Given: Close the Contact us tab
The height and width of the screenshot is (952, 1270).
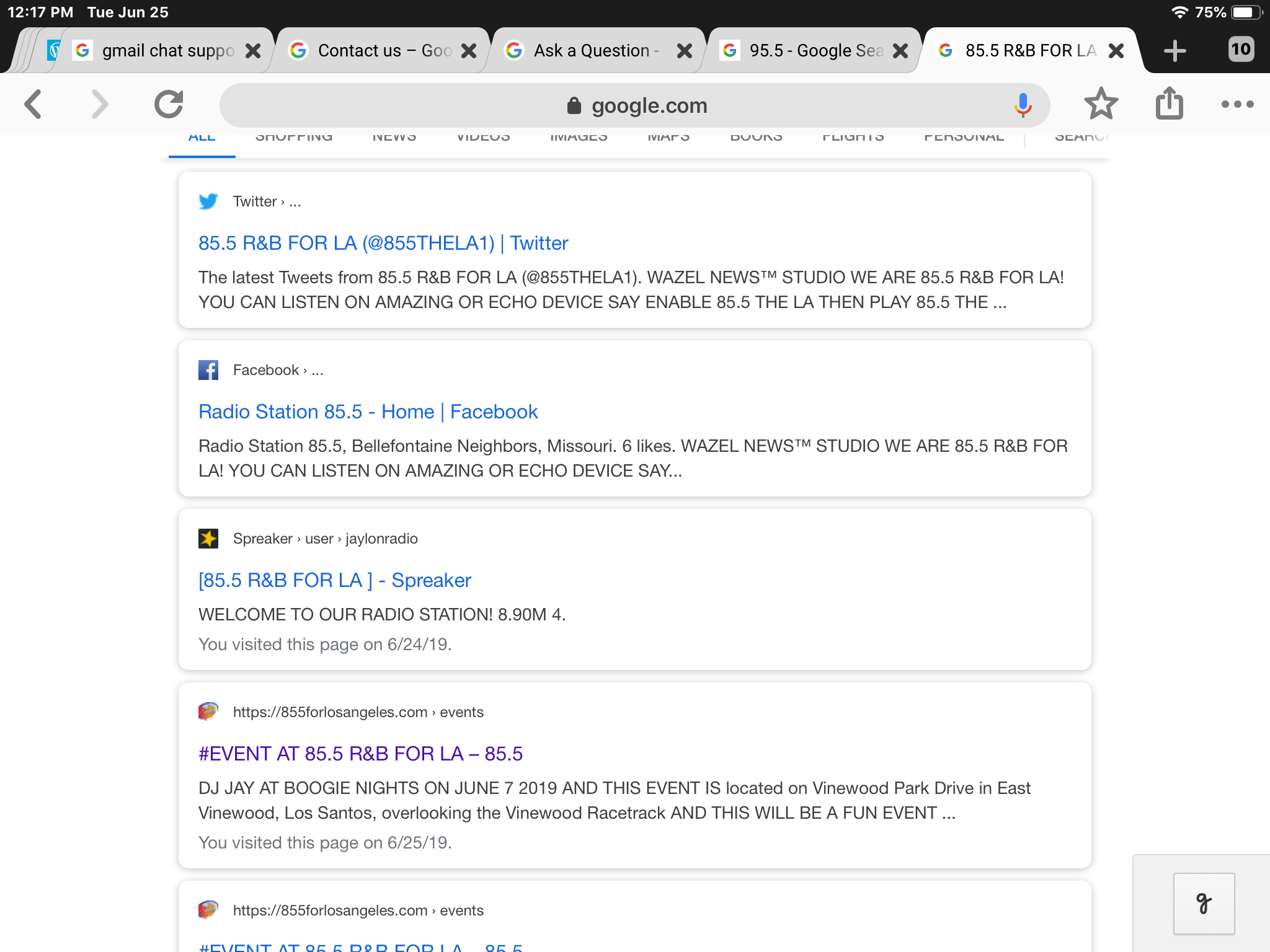Looking at the screenshot, I should click(469, 51).
